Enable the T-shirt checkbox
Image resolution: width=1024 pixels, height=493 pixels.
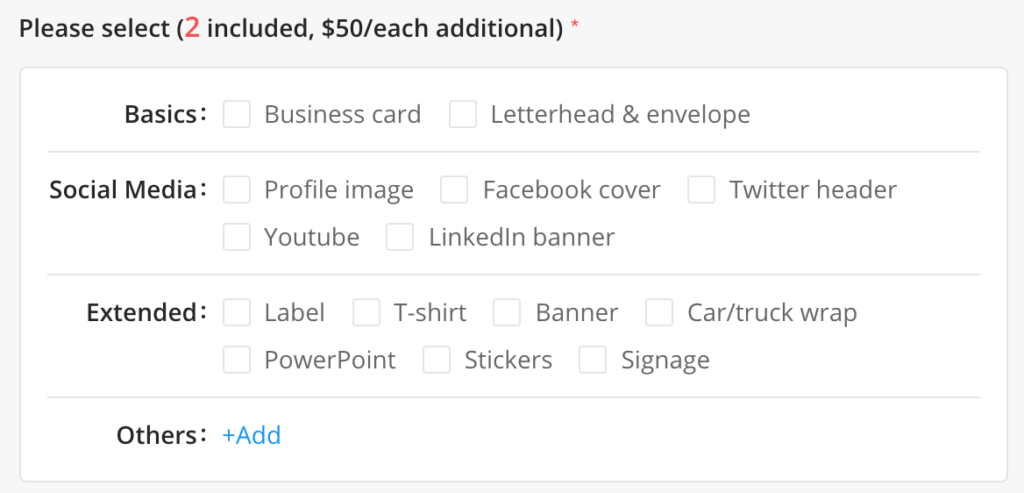pyautogui.click(x=367, y=312)
